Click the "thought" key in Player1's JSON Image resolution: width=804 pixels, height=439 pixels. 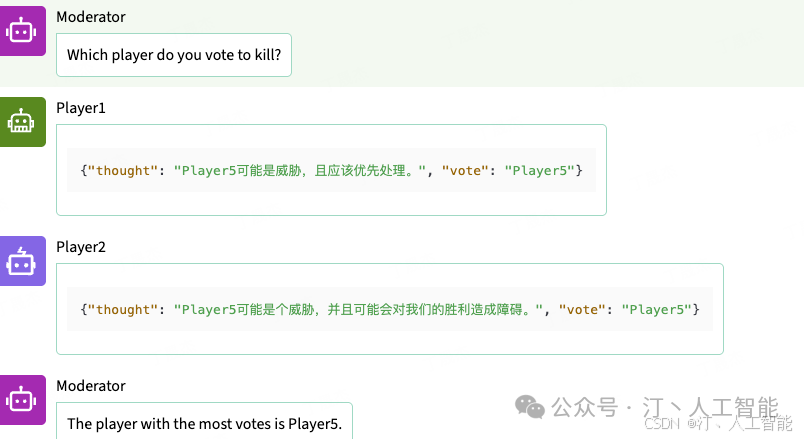point(123,170)
